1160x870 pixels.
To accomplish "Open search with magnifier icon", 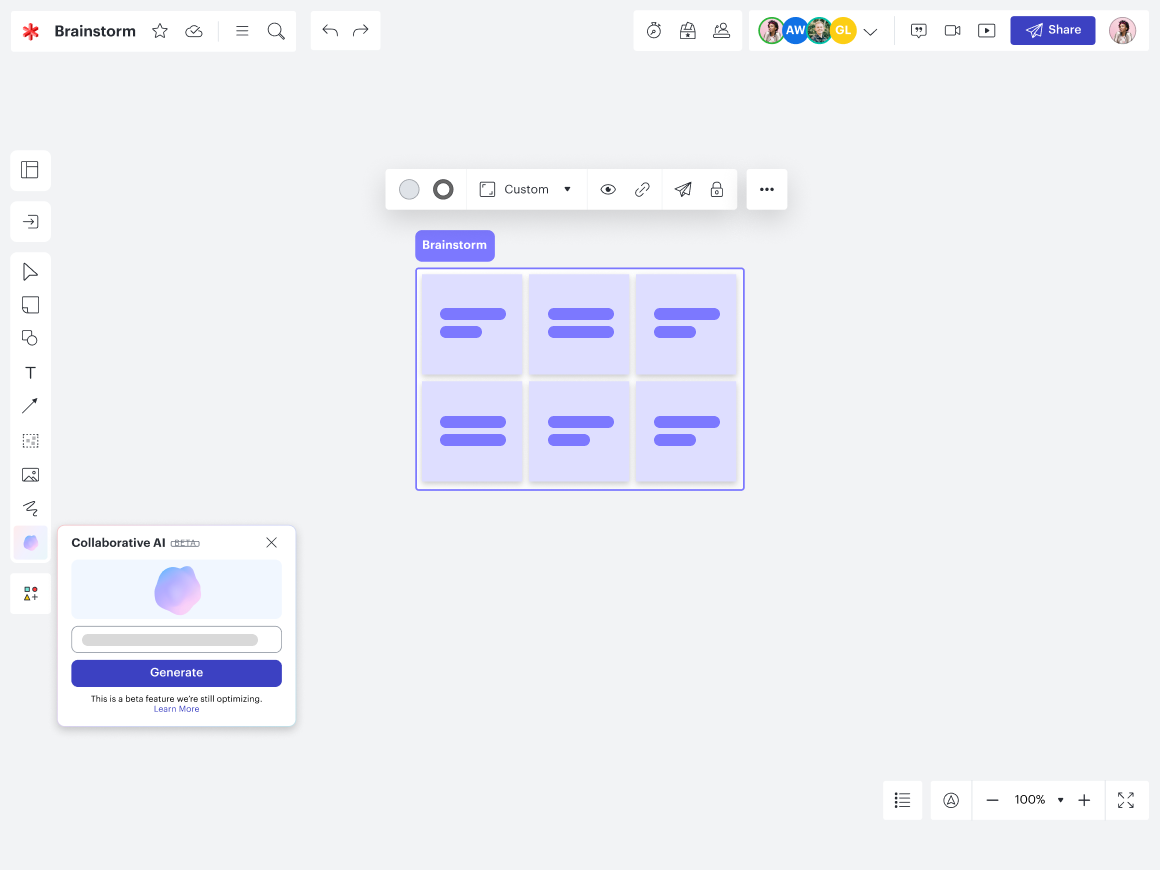I will point(276,31).
